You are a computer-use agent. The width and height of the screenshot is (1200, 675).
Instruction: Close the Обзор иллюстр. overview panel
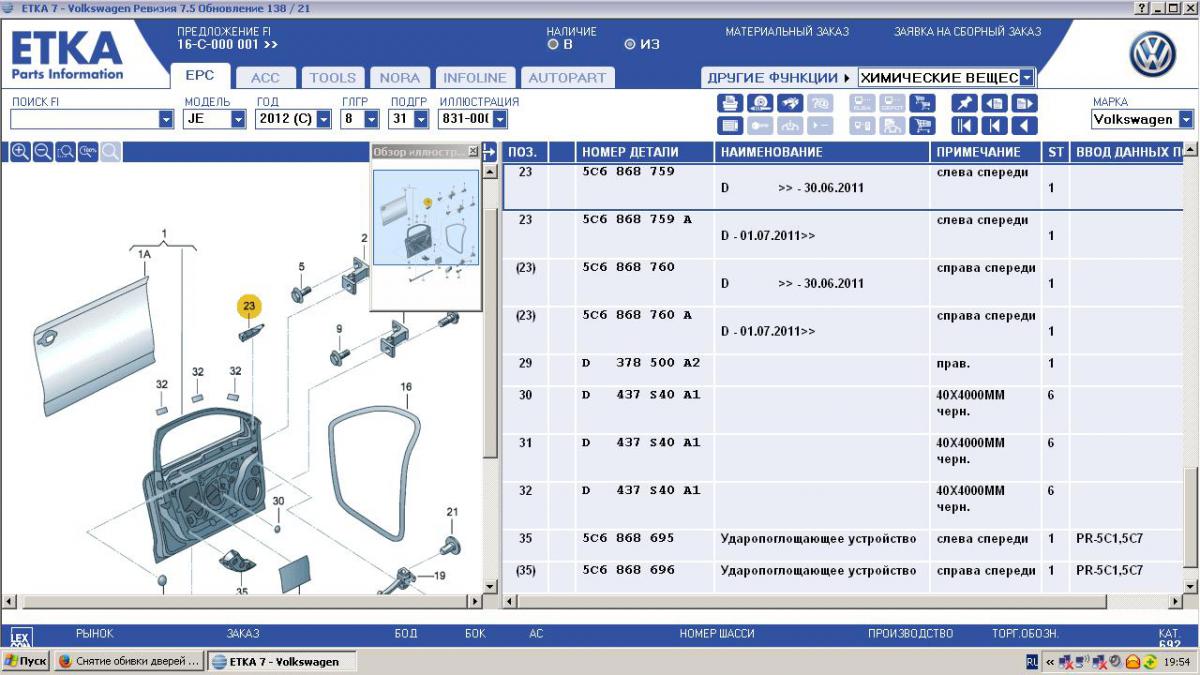tap(473, 152)
